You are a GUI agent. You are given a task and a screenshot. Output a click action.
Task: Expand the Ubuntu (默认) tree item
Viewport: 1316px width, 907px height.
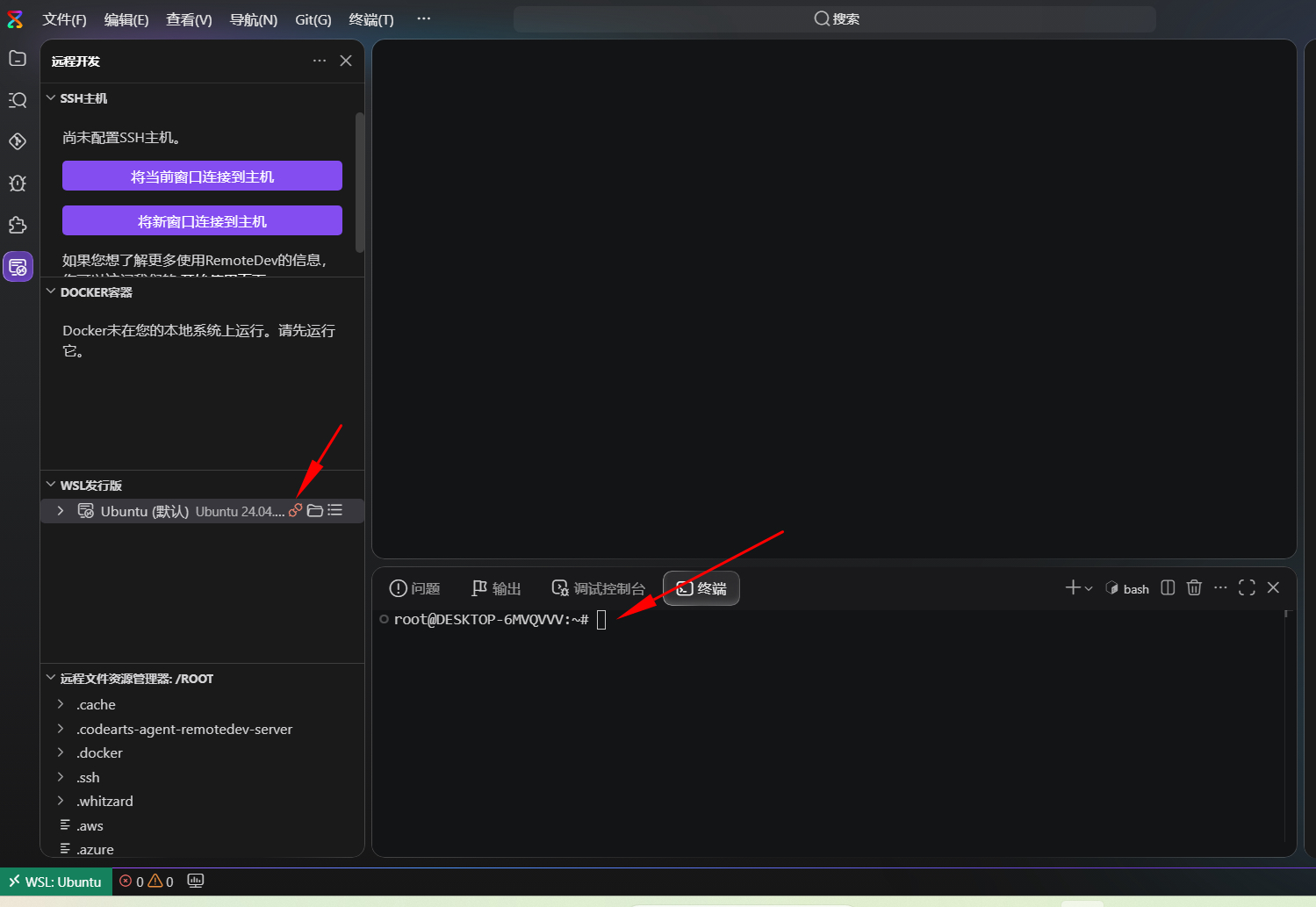[60, 510]
